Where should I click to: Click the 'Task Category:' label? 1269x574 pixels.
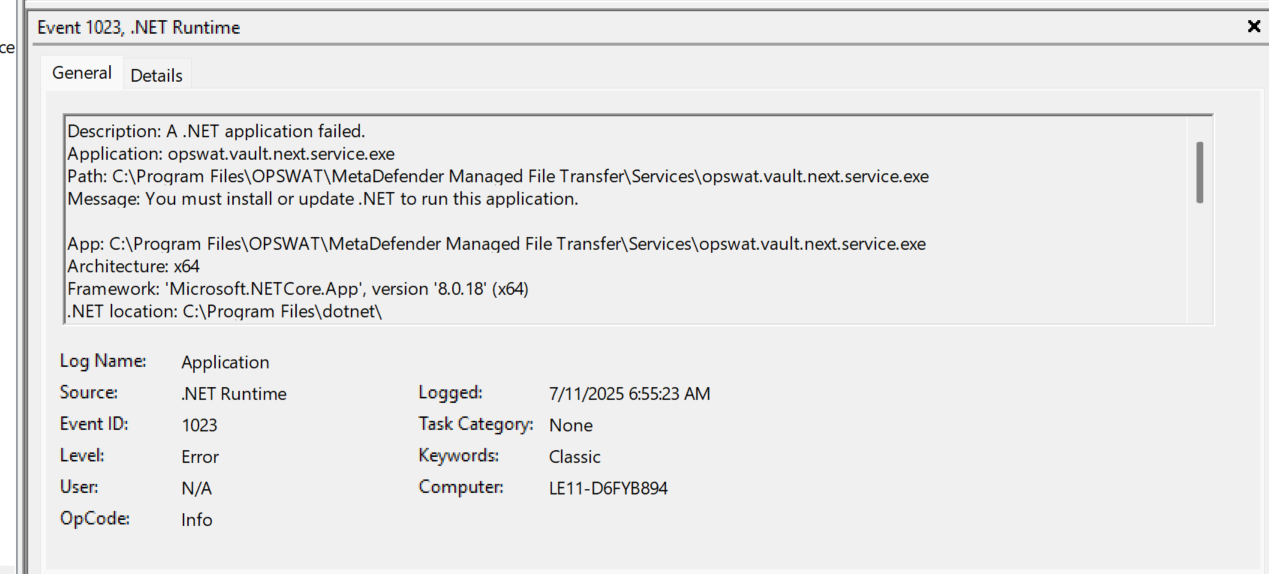[476, 424]
